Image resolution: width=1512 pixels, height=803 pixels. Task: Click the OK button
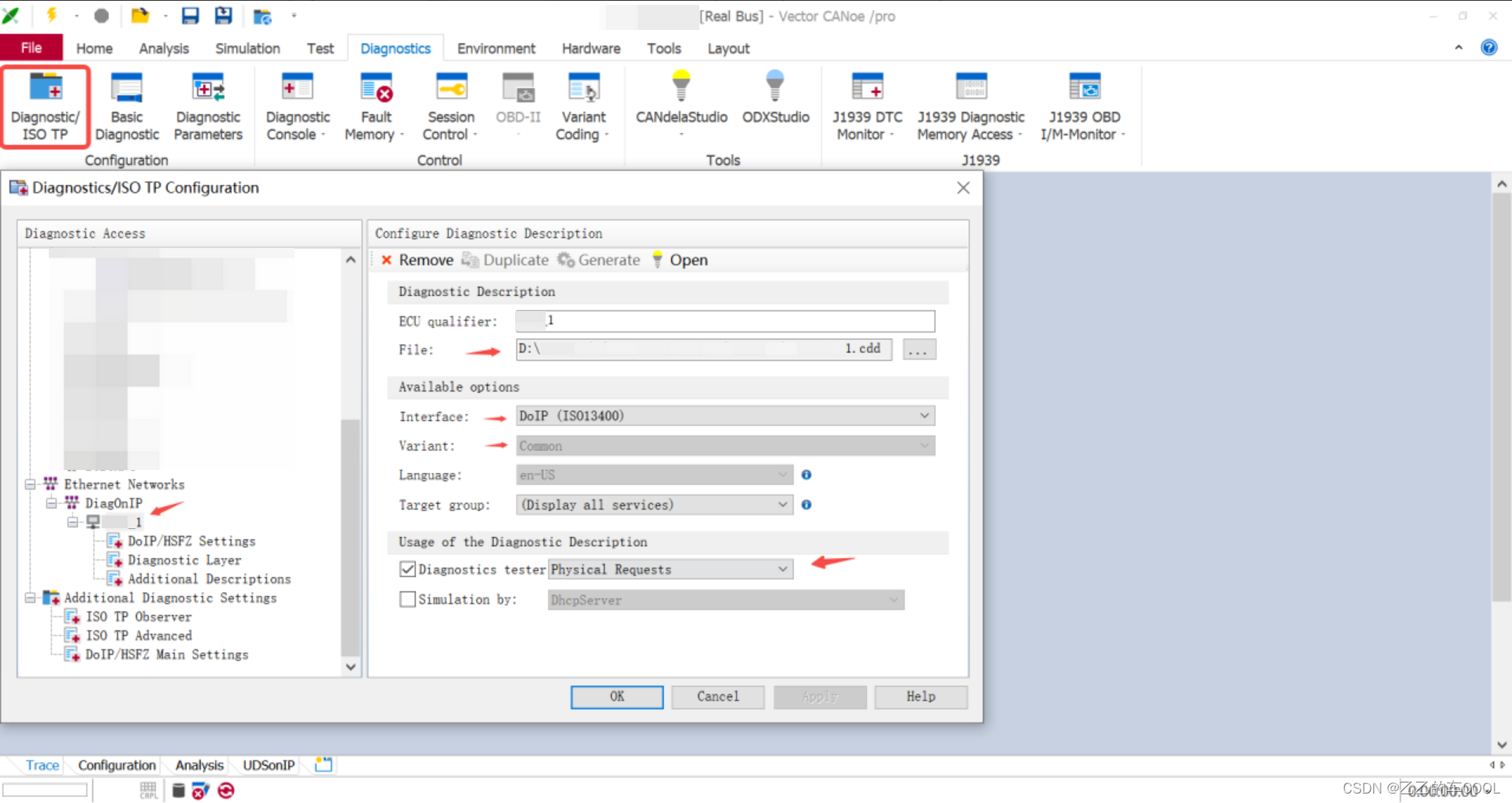(x=617, y=697)
